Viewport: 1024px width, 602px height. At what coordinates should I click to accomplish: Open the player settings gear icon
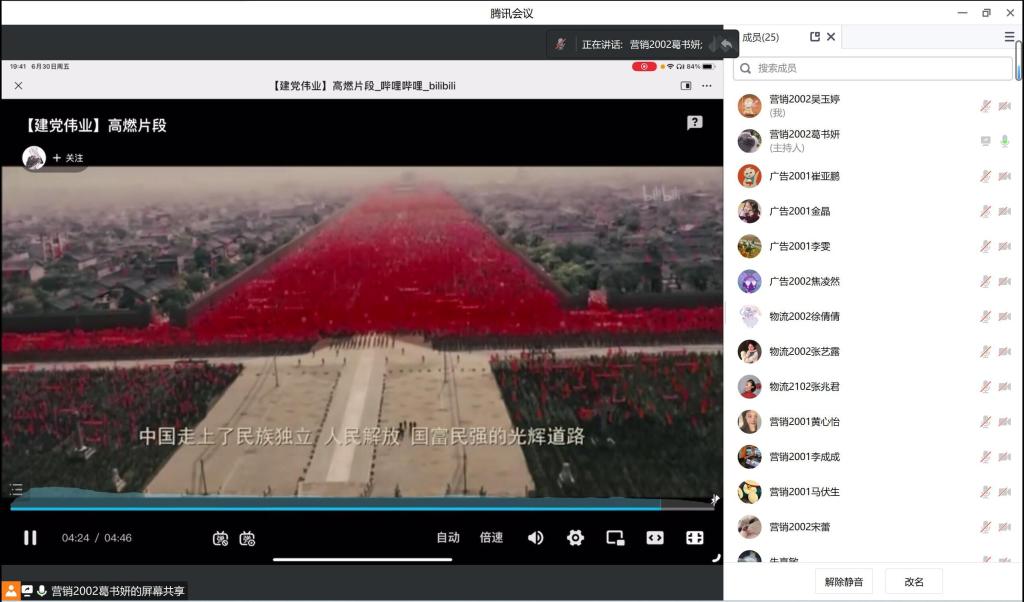(x=575, y=538)
